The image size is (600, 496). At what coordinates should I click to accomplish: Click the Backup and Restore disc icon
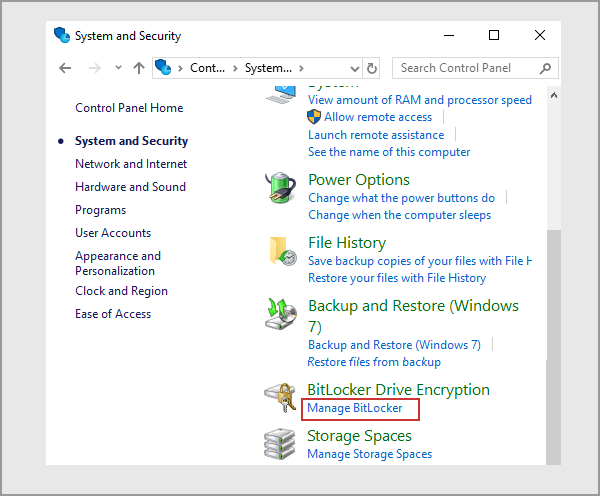point(281,314)
